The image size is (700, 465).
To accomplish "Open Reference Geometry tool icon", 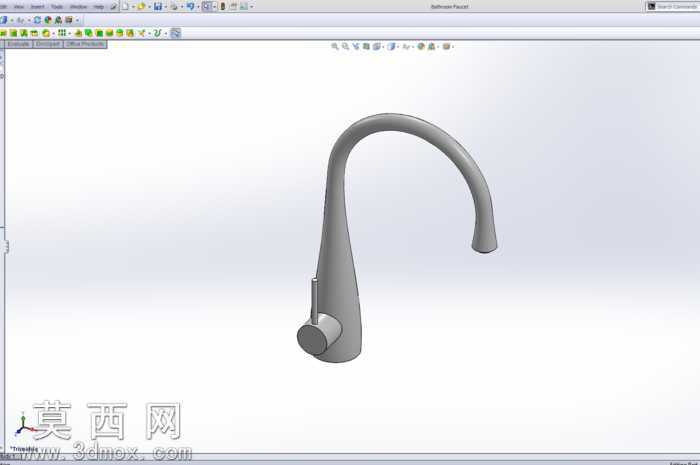I will click(x=142, y=33).
